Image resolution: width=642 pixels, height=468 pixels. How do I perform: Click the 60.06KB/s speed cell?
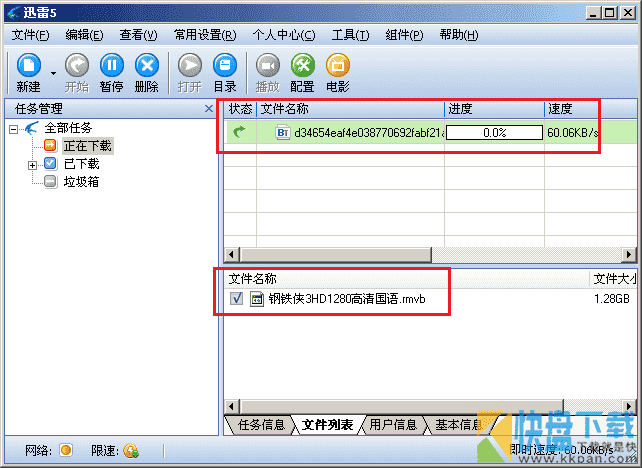click(573, 133)
